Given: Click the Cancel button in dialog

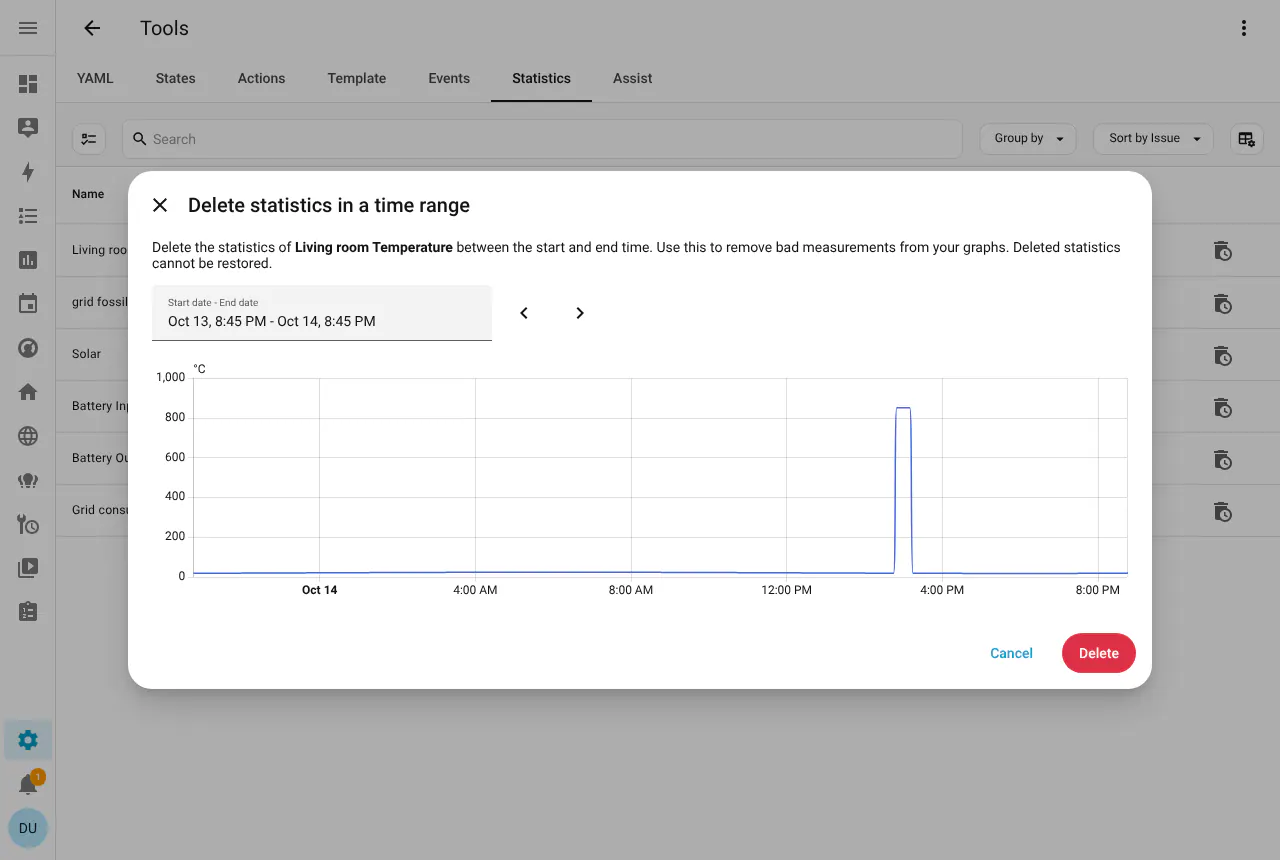Looking at the screenshot, I should point(1011,653).
